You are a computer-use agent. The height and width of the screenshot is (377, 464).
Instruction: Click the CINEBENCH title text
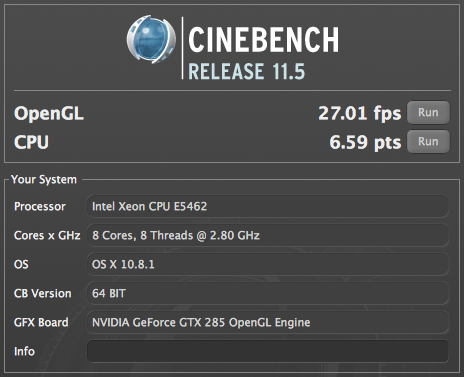(x=263, y=39)
